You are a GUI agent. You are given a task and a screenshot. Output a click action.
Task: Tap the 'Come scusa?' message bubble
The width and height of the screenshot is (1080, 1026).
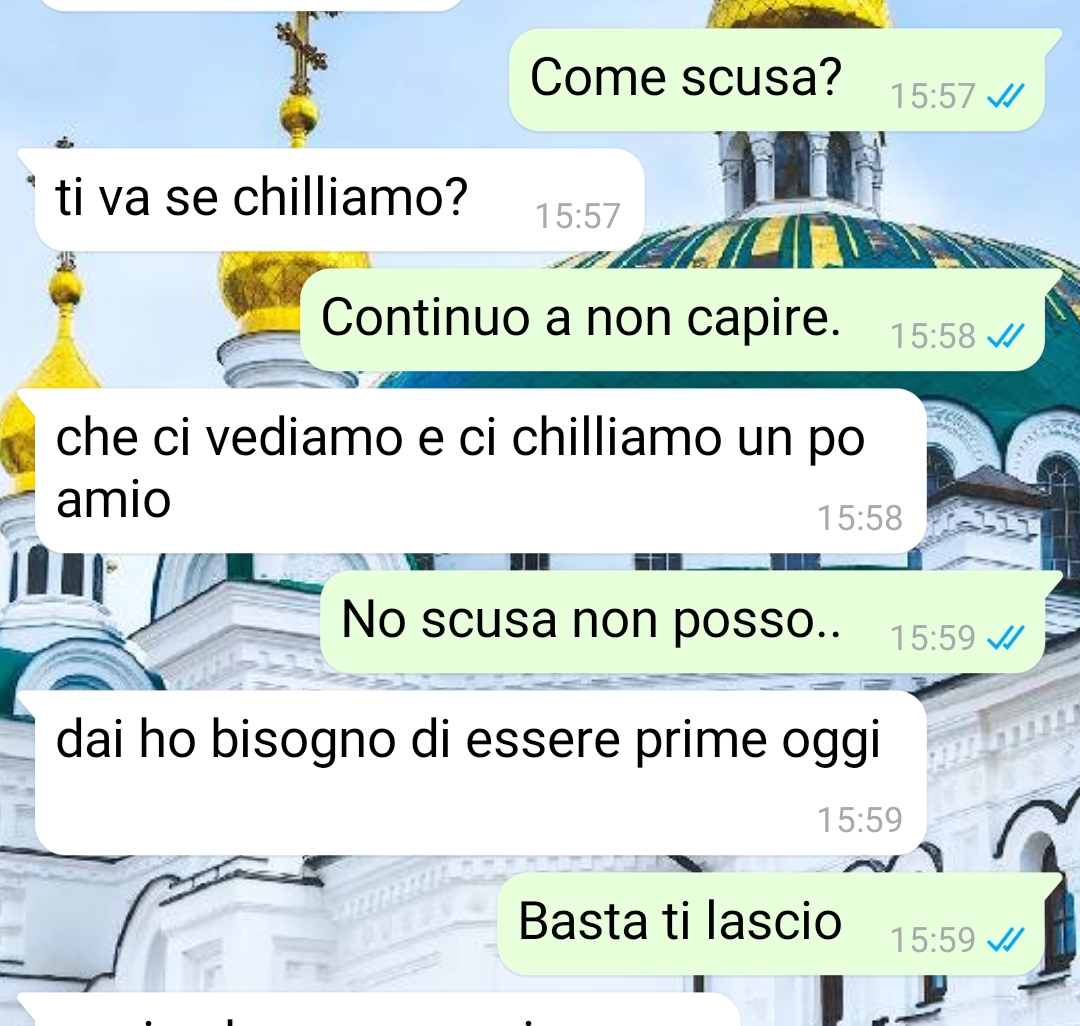tap(777, 79)
